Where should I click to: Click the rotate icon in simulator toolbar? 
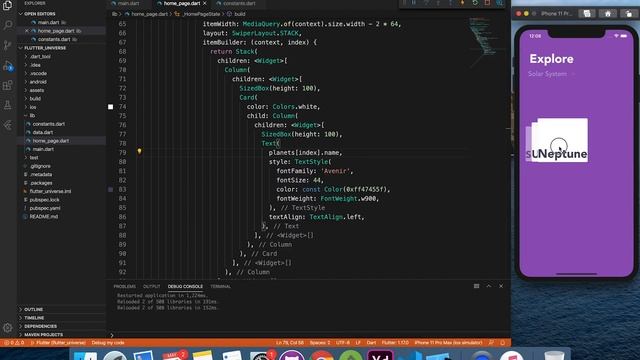tap(629, 13)
